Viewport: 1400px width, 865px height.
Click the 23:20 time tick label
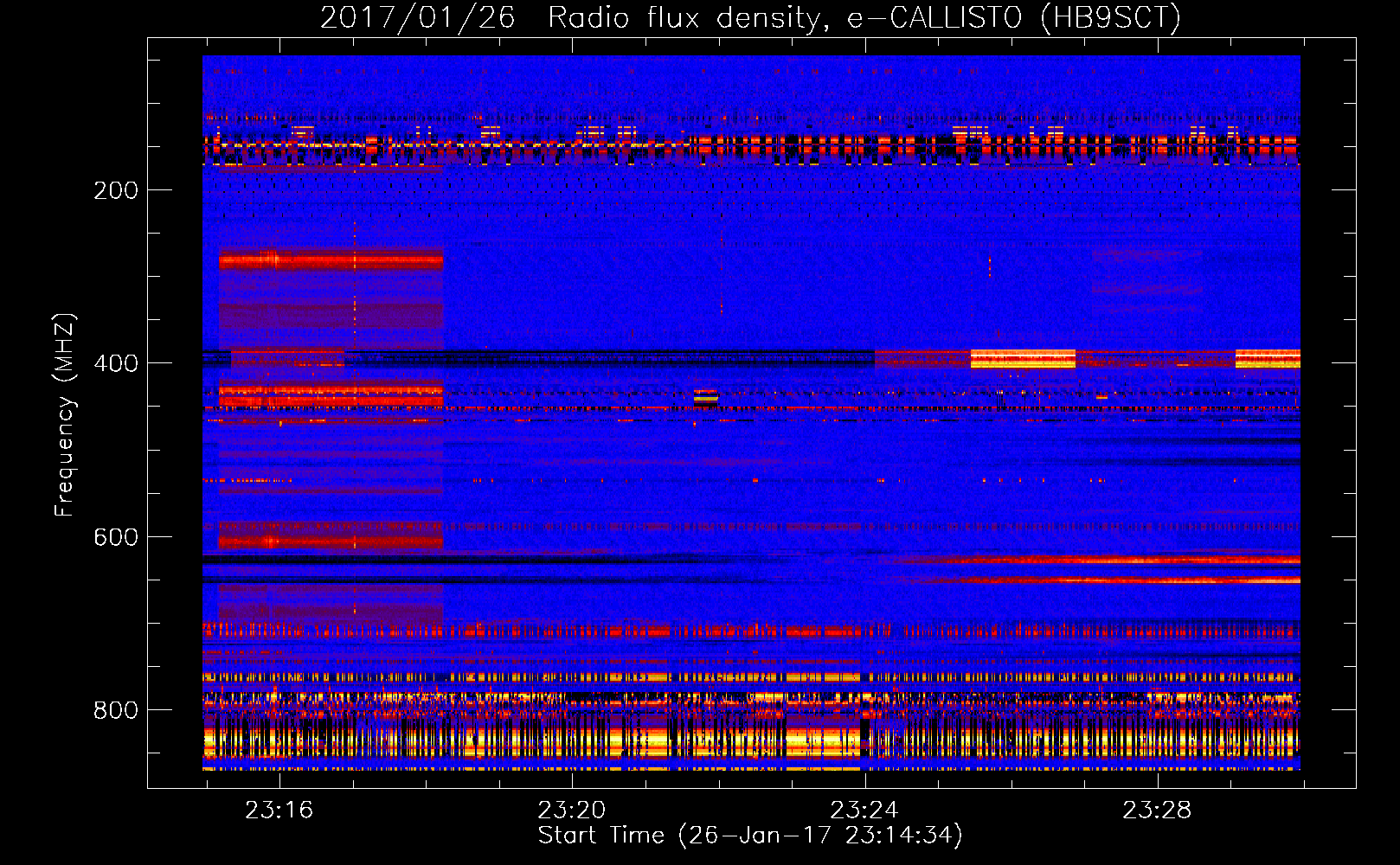click(x=571, y=811)
